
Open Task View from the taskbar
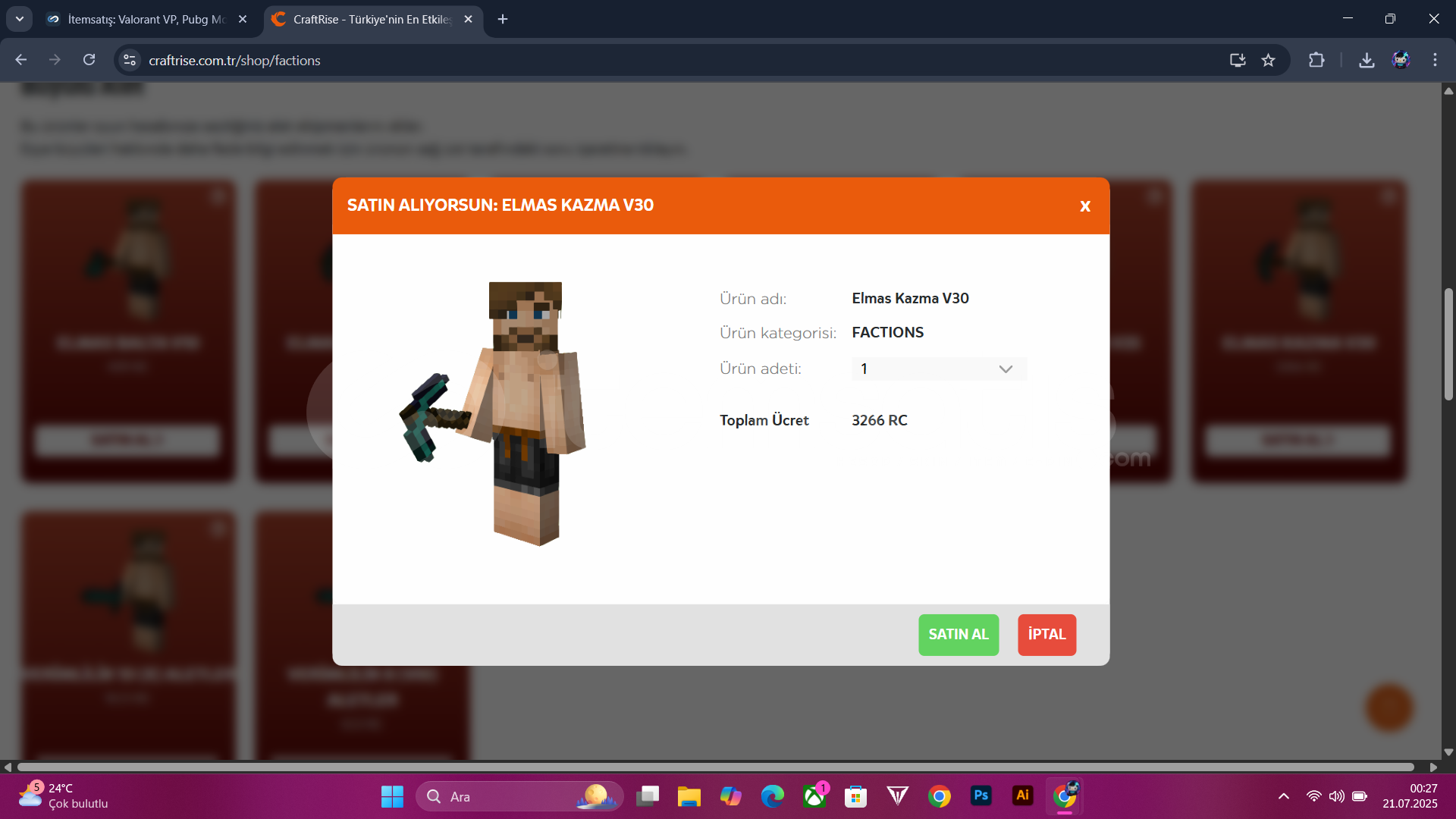point(648,796)
